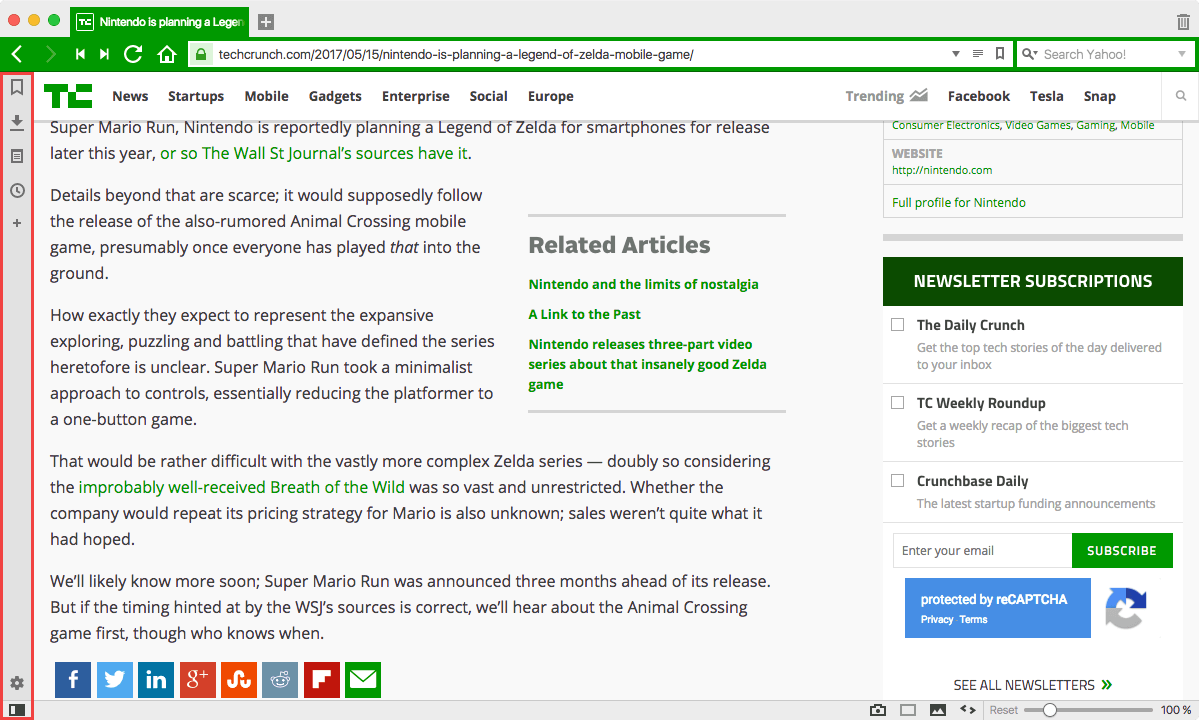This screenshot has width=1199, height=720.
Task: Click the Search Yahoo field
Action: 1106,54
